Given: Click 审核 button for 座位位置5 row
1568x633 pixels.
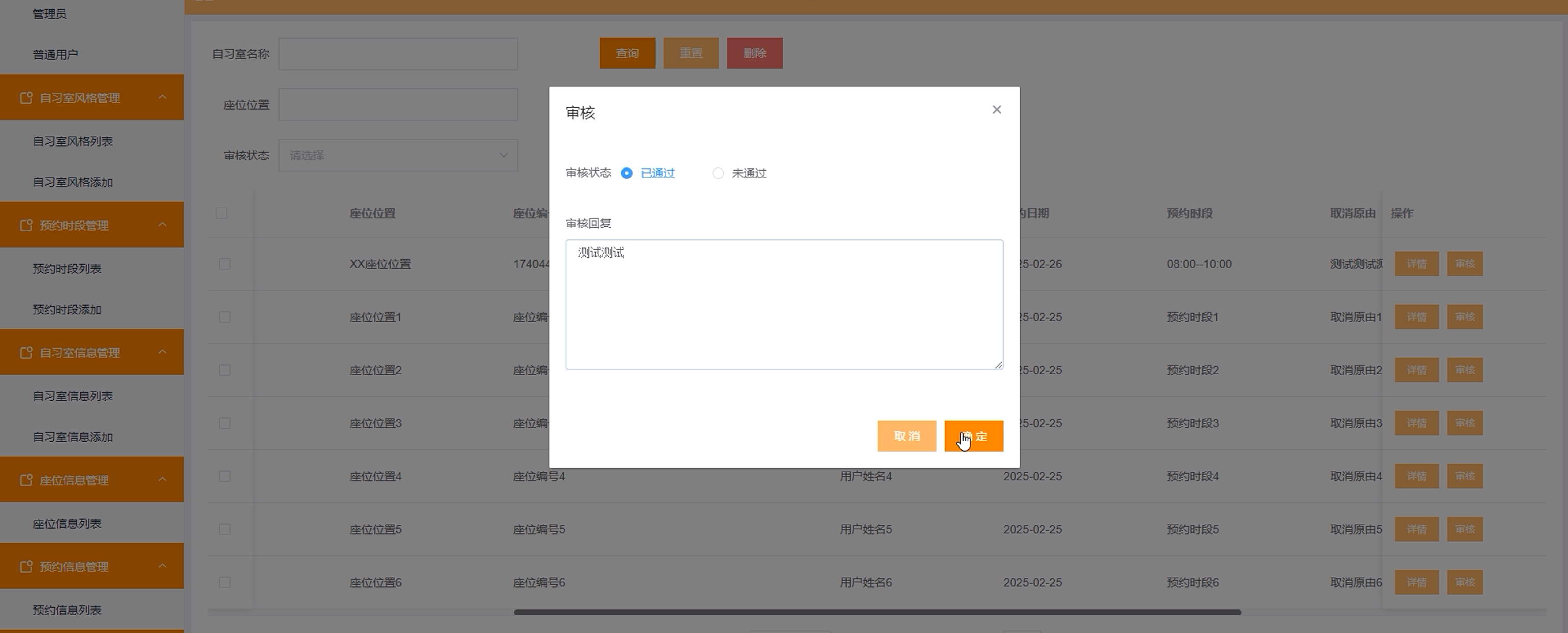Looking at the screenshot, I should click(1464, 529).
